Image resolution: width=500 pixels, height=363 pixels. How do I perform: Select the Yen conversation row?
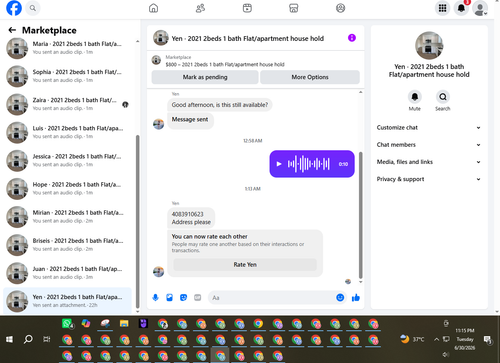67,301
